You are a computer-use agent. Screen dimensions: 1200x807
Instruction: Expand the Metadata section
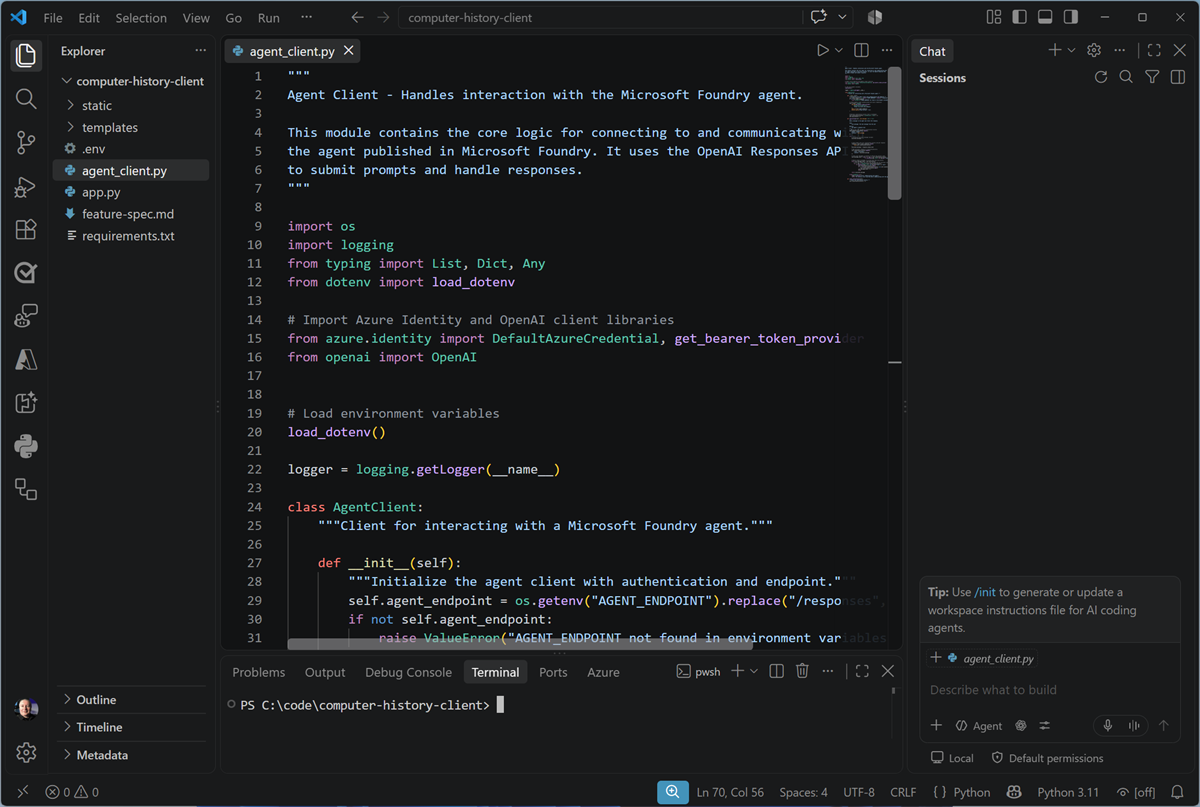[102, 755]
